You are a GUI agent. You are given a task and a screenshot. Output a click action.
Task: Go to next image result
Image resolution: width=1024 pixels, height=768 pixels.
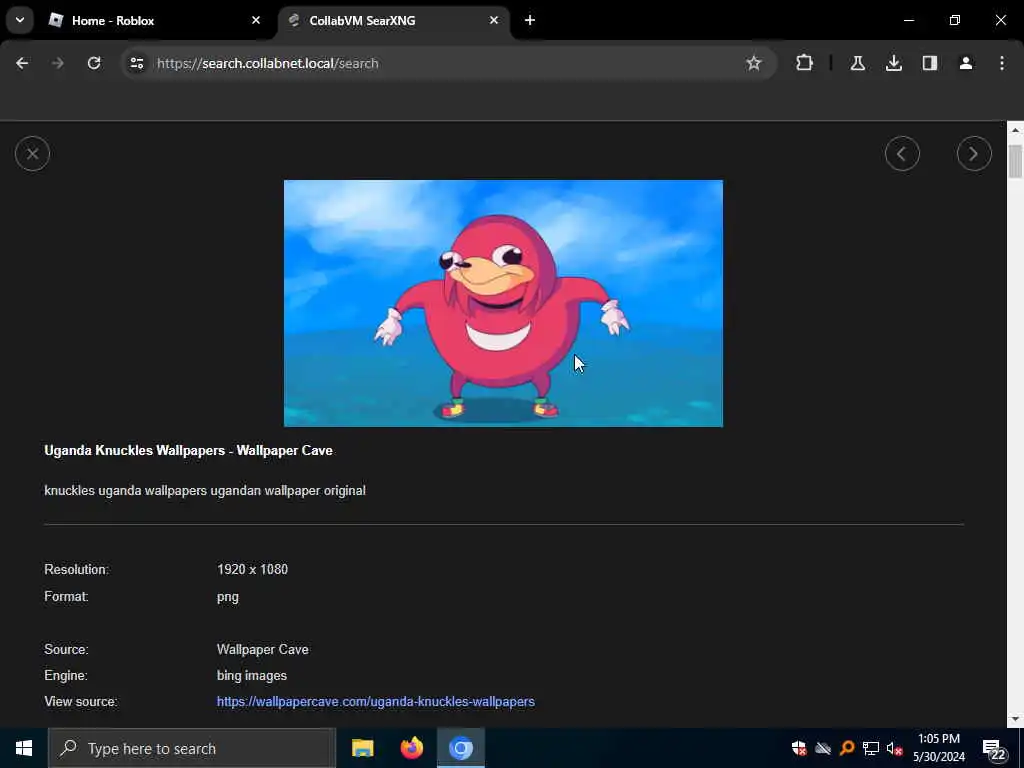[x=974, y=154]
